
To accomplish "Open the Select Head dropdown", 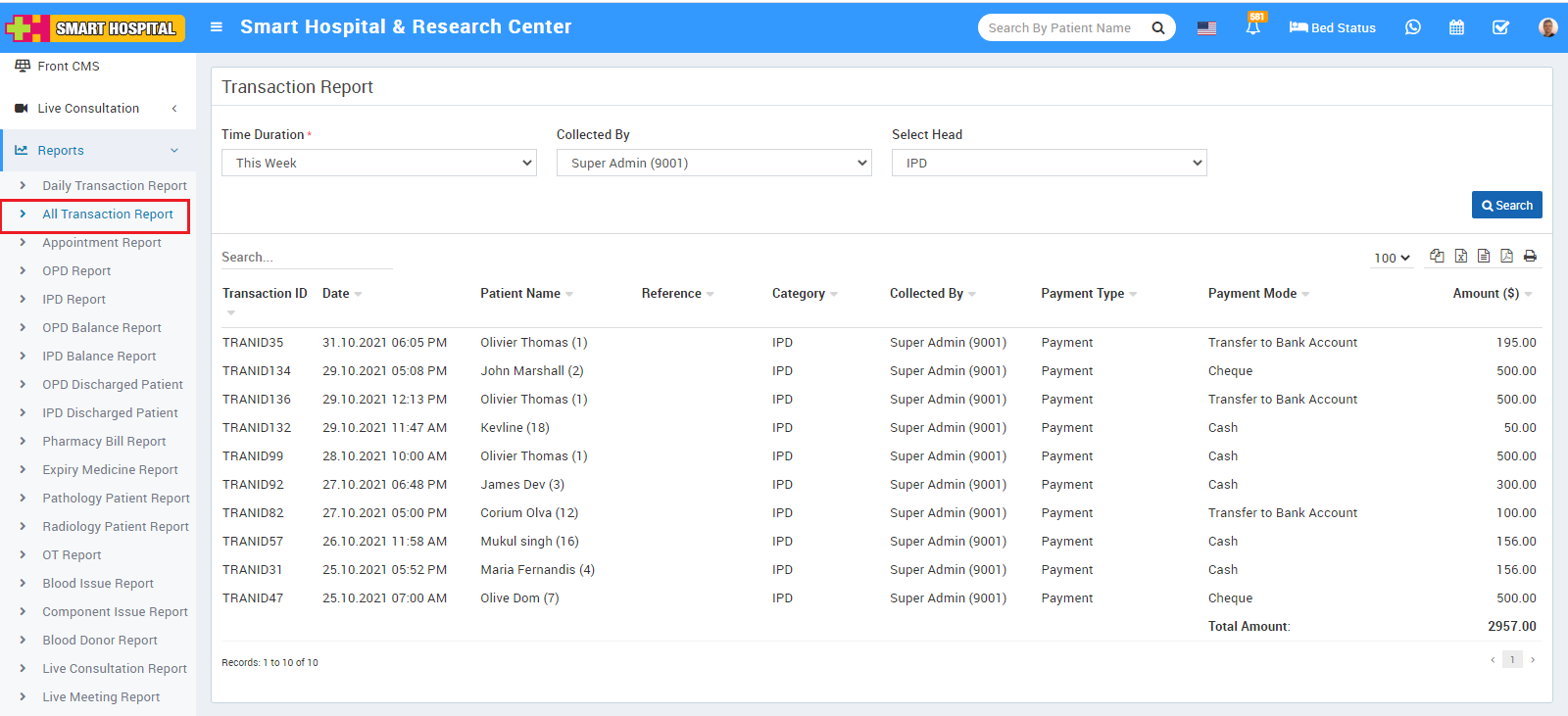I will tap(1050, 163).
